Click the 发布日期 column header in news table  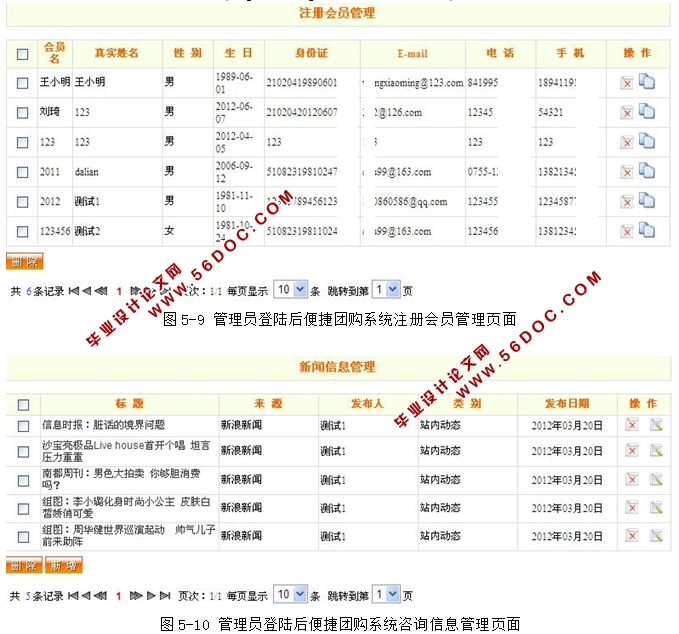click(x=567, y=404)
